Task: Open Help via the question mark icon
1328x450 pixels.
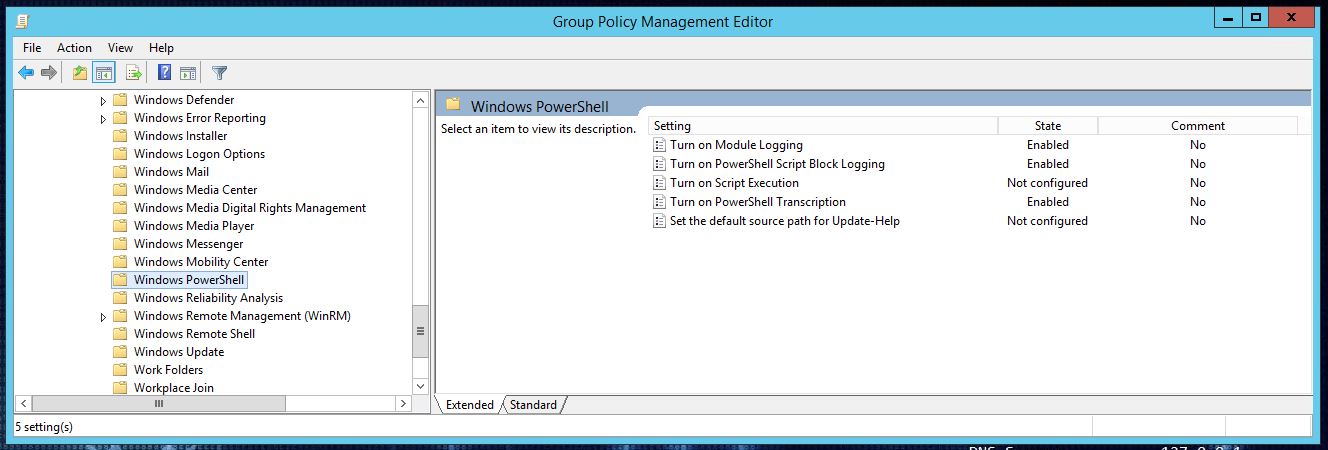Action: [x=165, y=72]
